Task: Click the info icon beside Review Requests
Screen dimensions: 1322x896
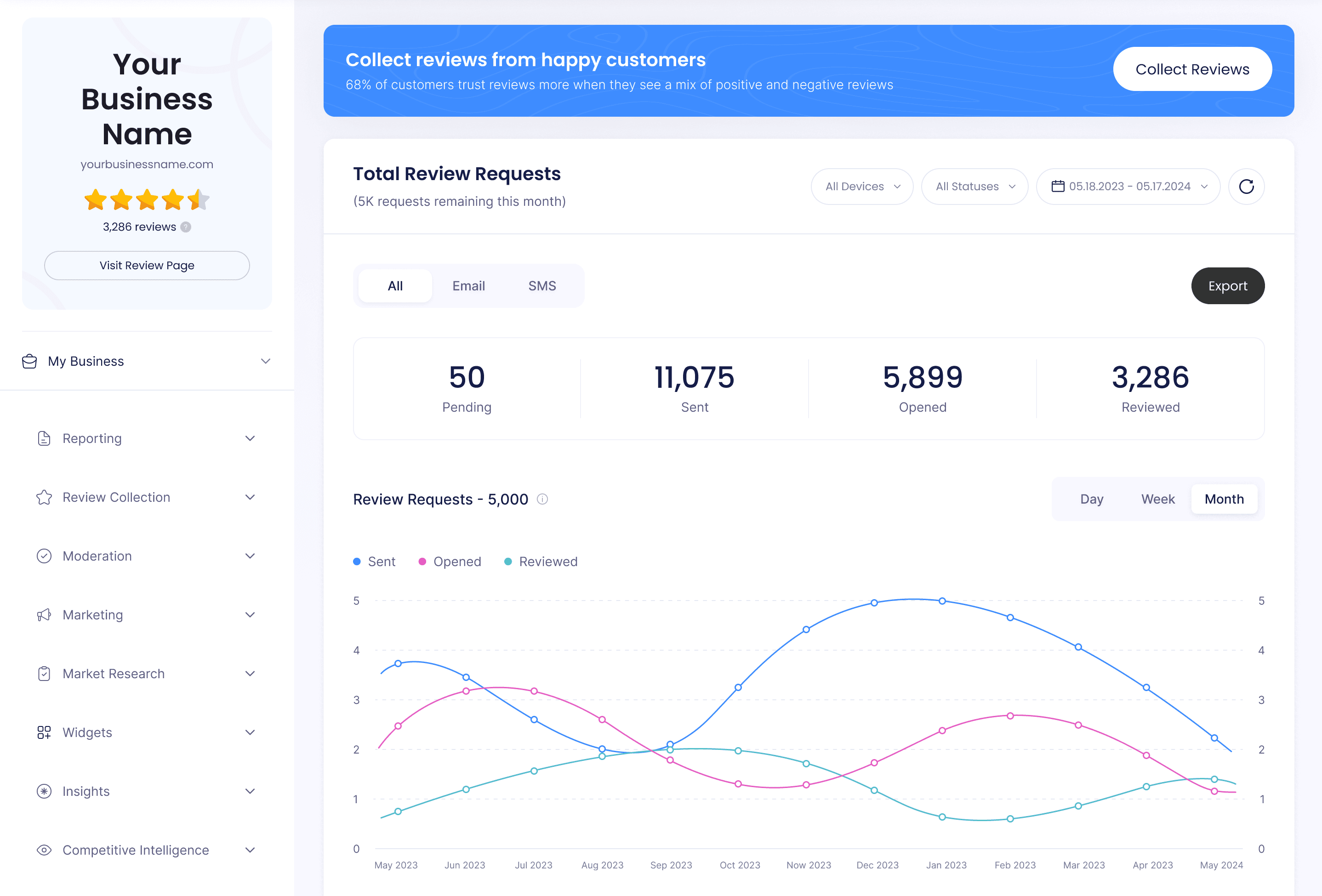Action: (x=542, y=499)
